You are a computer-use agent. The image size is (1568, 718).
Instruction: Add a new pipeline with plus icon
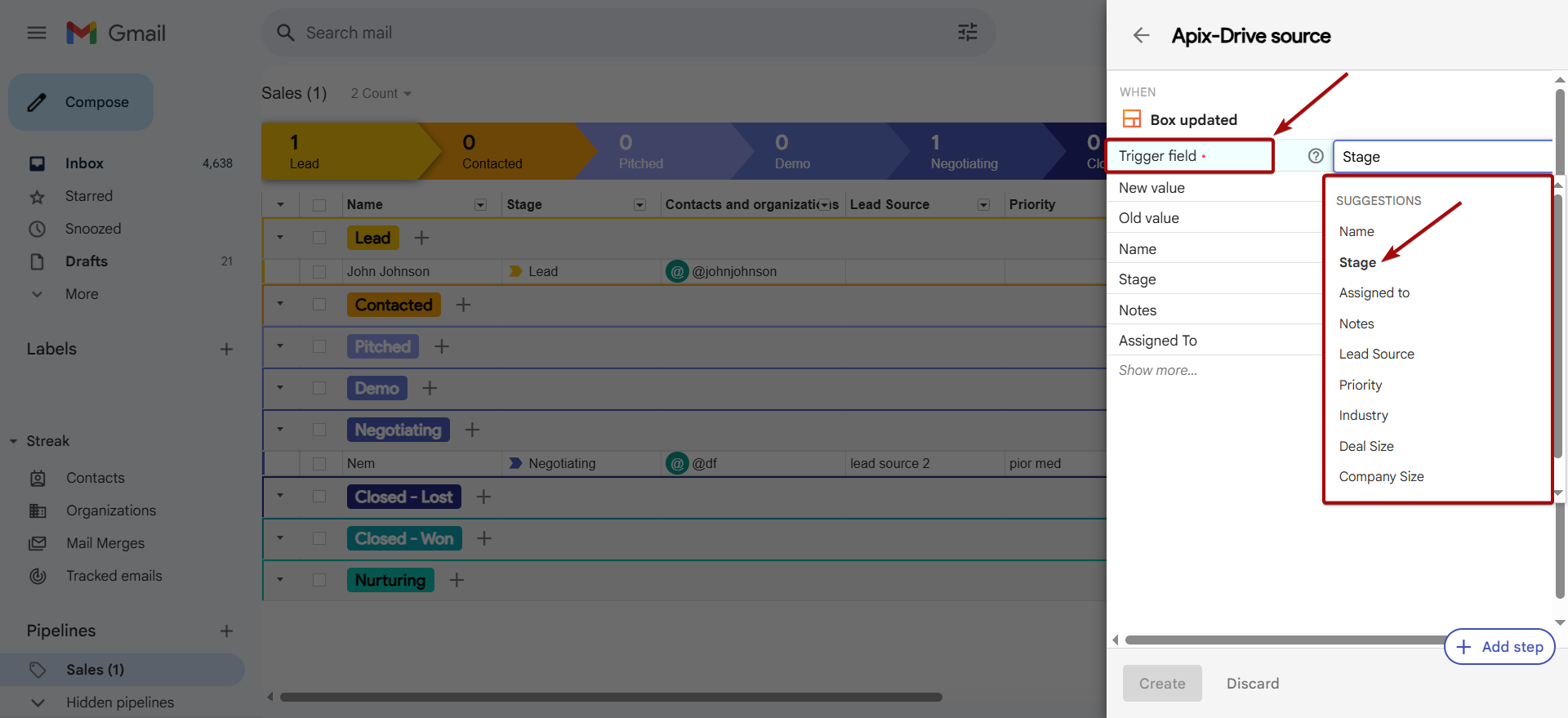pos(226,631)
